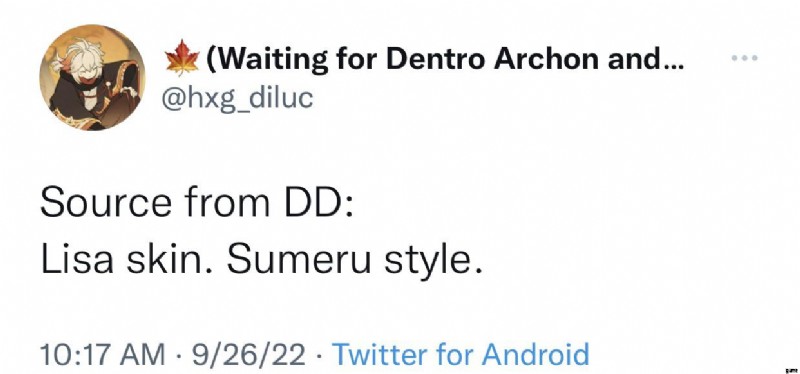This screenshot has height=374, width=800.
Task: Click the 10:17 AM timestamp
Action: [x=103, y=354]
